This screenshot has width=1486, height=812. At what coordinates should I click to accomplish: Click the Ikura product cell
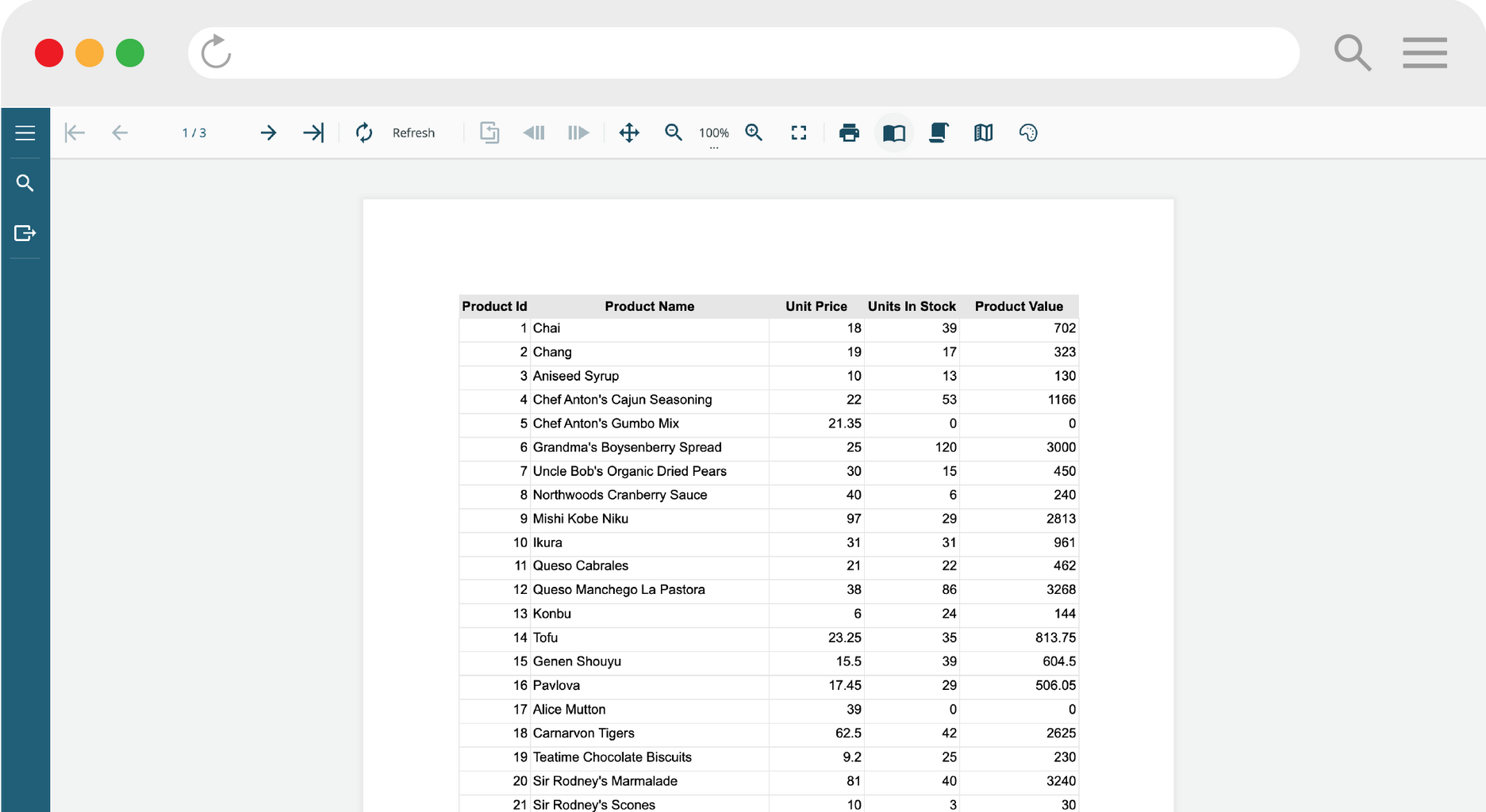click(650, 542)
